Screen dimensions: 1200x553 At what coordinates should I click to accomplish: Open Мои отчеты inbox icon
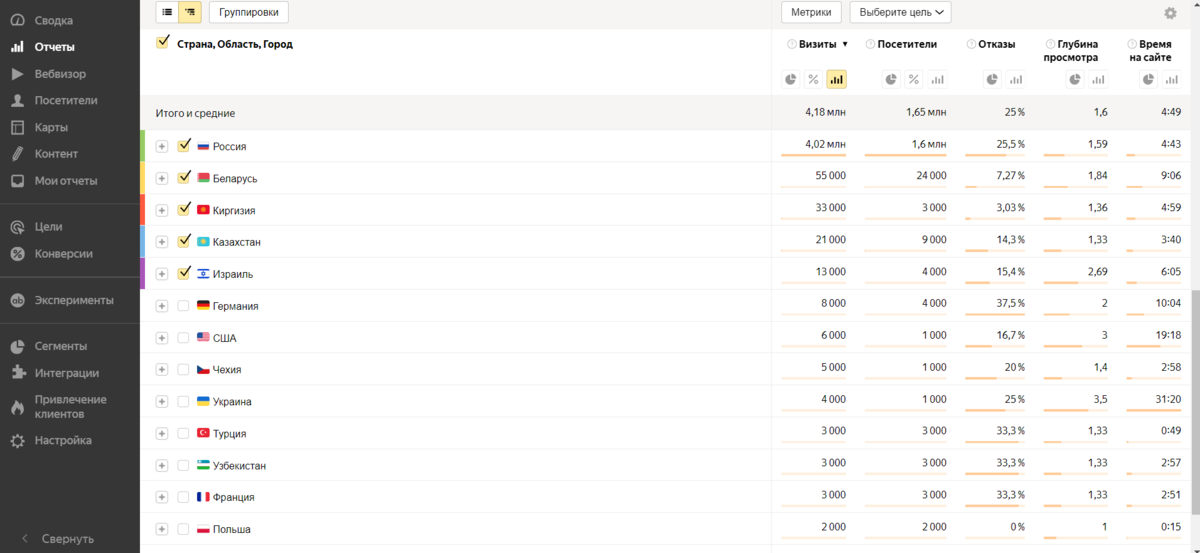[x=17, y=181]
